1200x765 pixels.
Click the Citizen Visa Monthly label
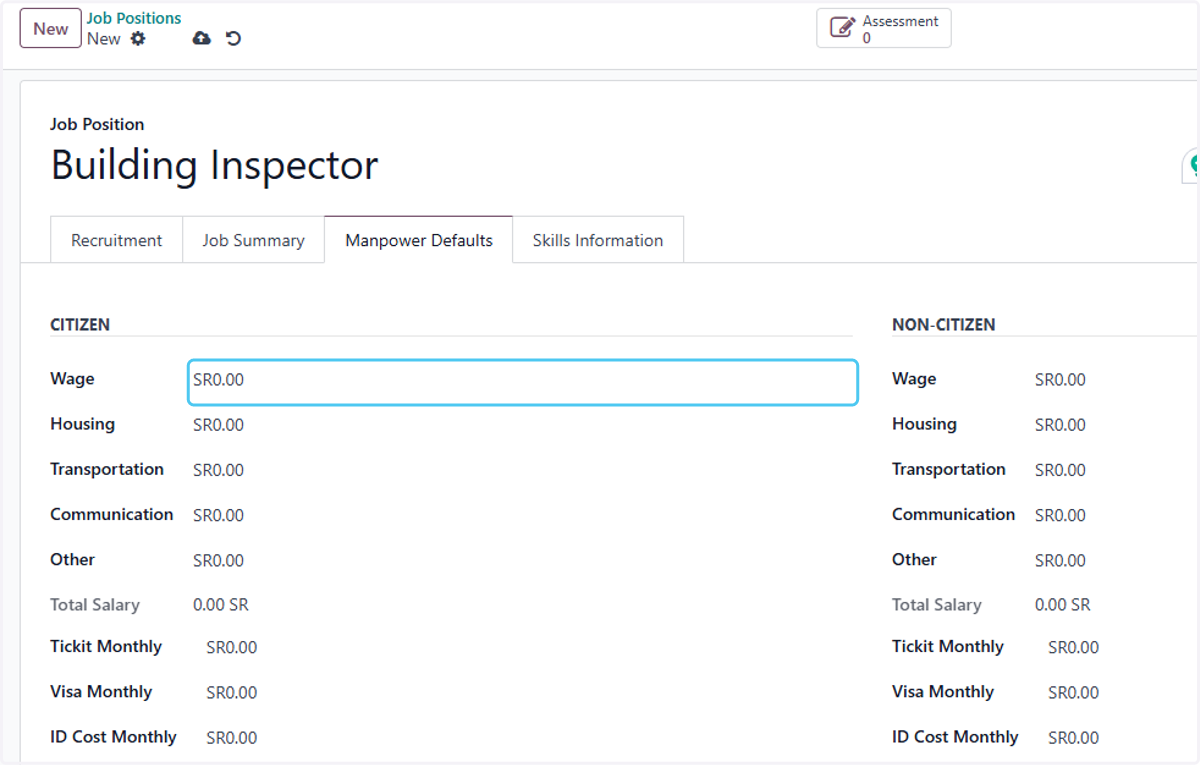coord(101,691)
